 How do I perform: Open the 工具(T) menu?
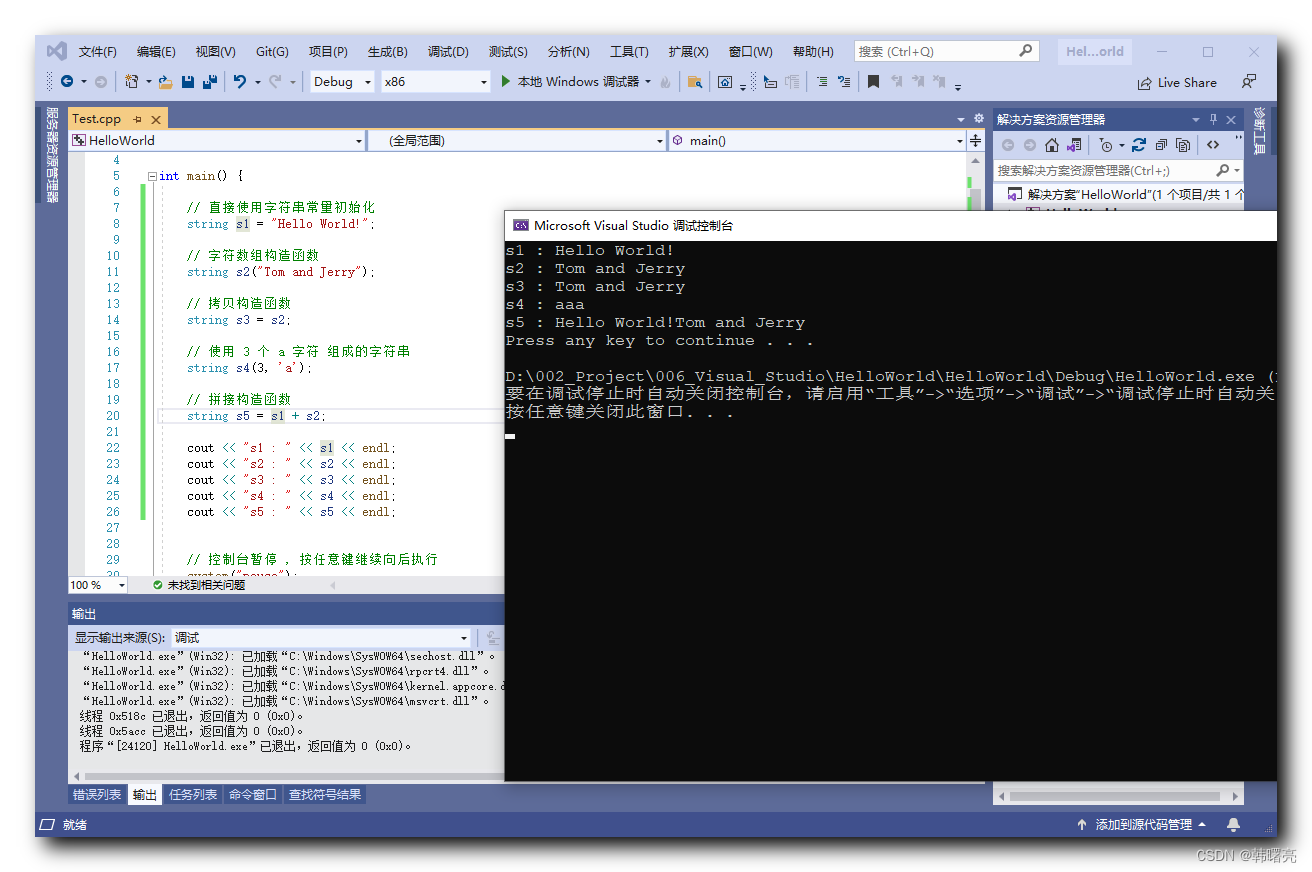pyautogui.click(x=629, y=51)
